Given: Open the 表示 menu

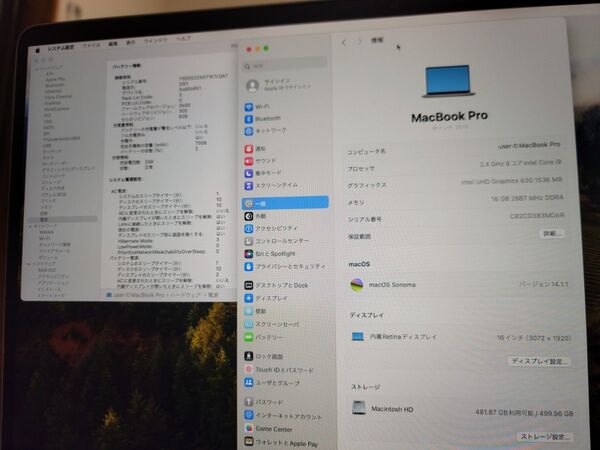Looking at the screenshot, I should click(131, 42).
